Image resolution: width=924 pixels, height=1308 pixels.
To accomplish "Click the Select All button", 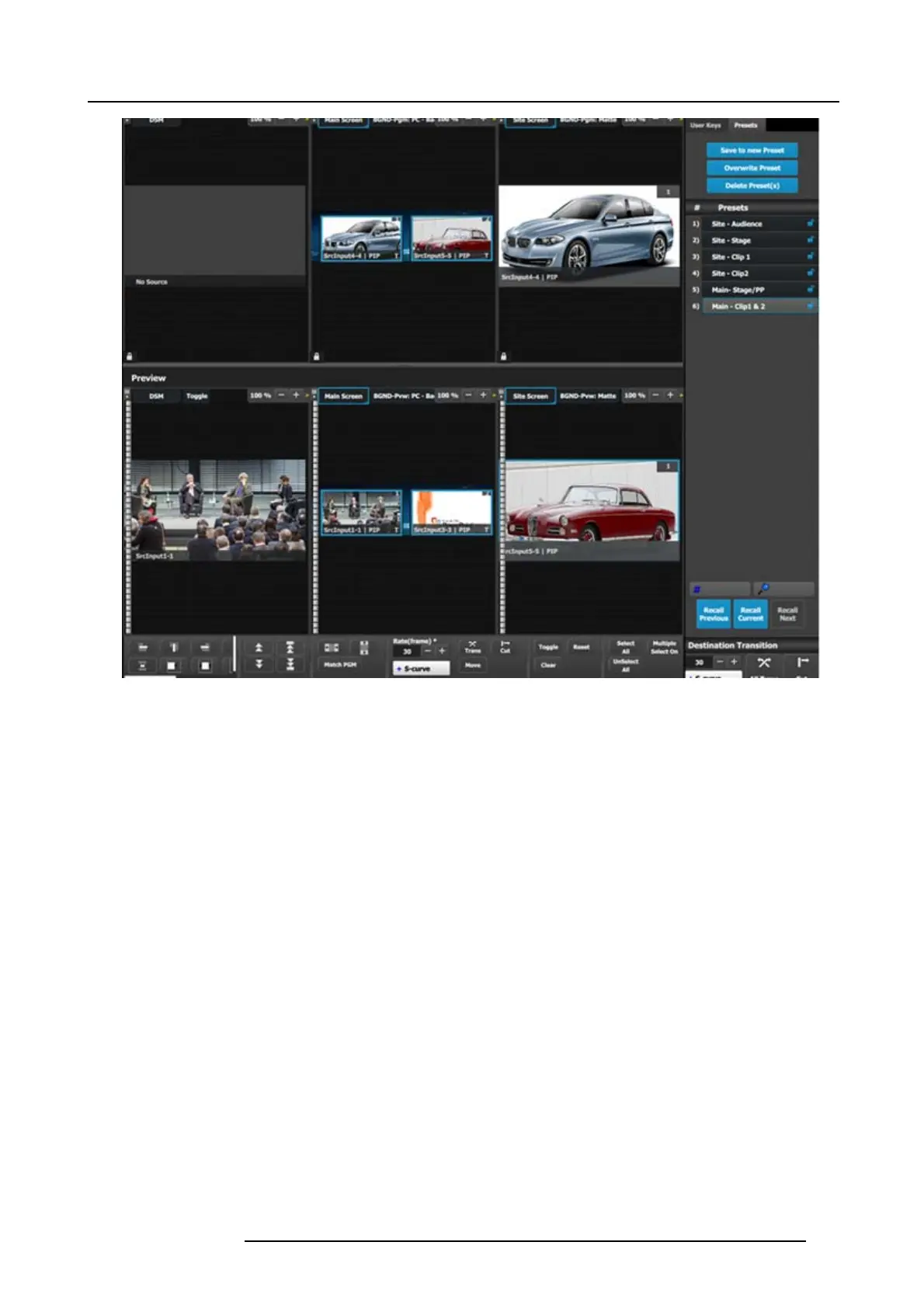I will pos(626,648).
